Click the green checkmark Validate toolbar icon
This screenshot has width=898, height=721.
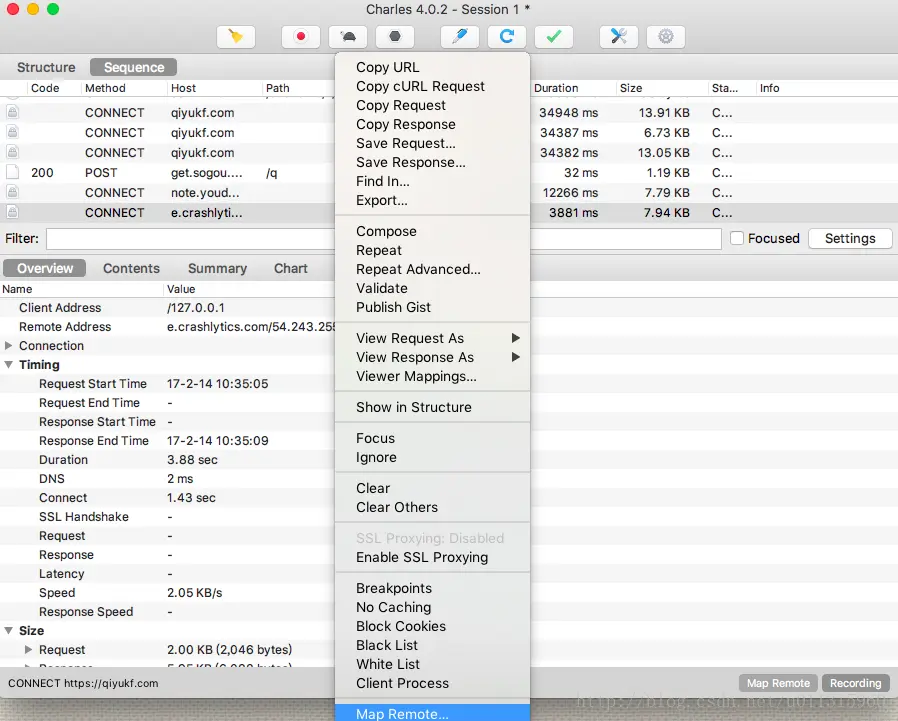[x=553, y=37]
